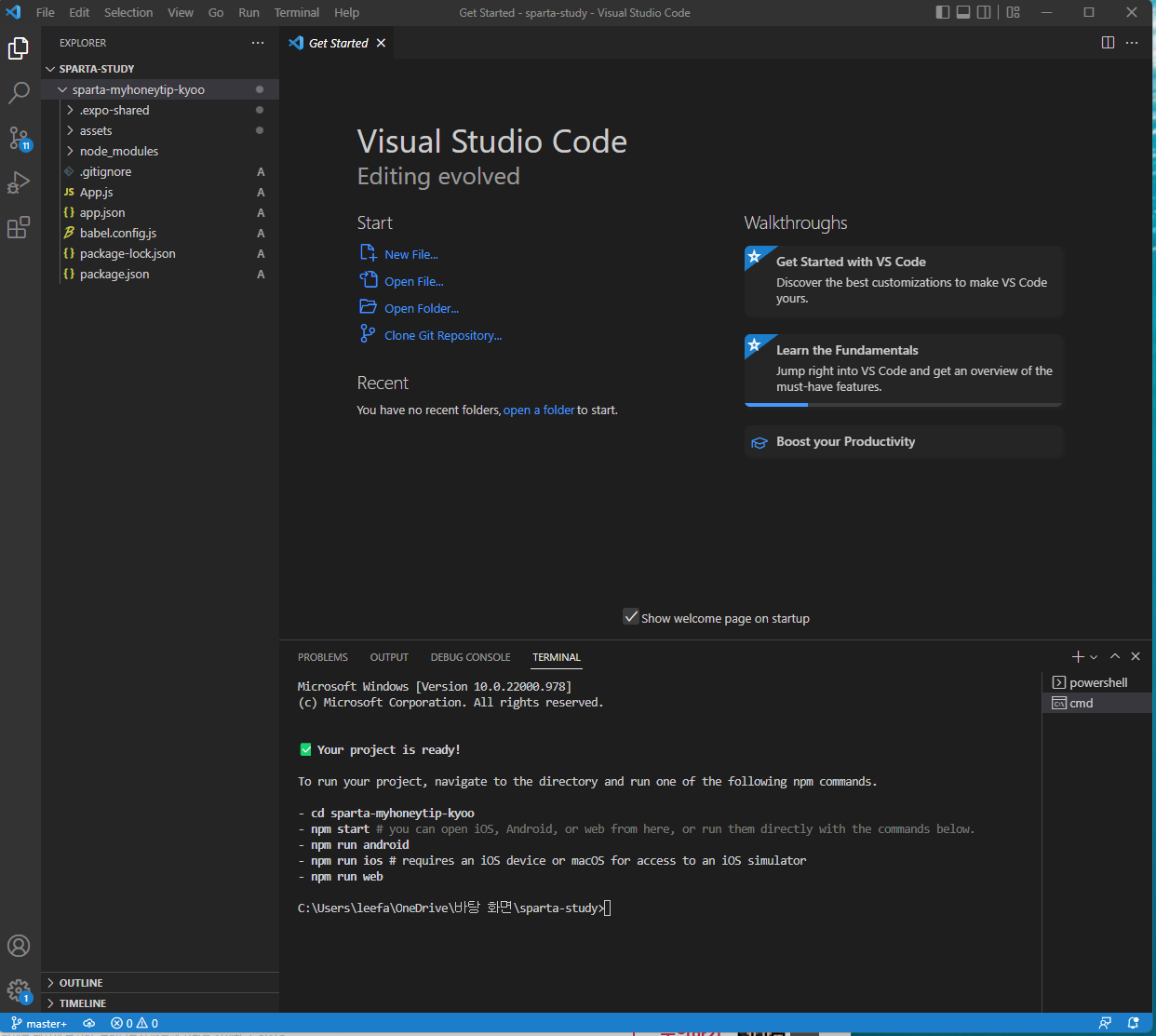This screenshot has height=1036, width=1156.
Task: Open Customize Layout icon in title bar
Action: pyautogui.click(x=1014, y=12)
